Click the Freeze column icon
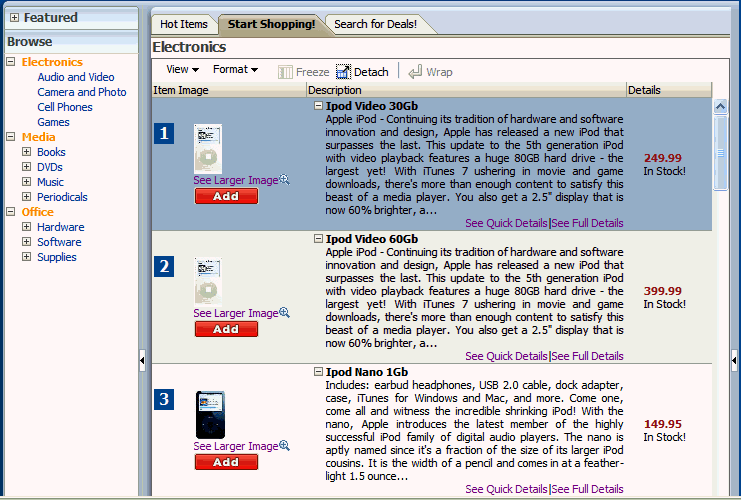Image resolution: width=741 pixels, height=500 pixels. click(285, 72)
